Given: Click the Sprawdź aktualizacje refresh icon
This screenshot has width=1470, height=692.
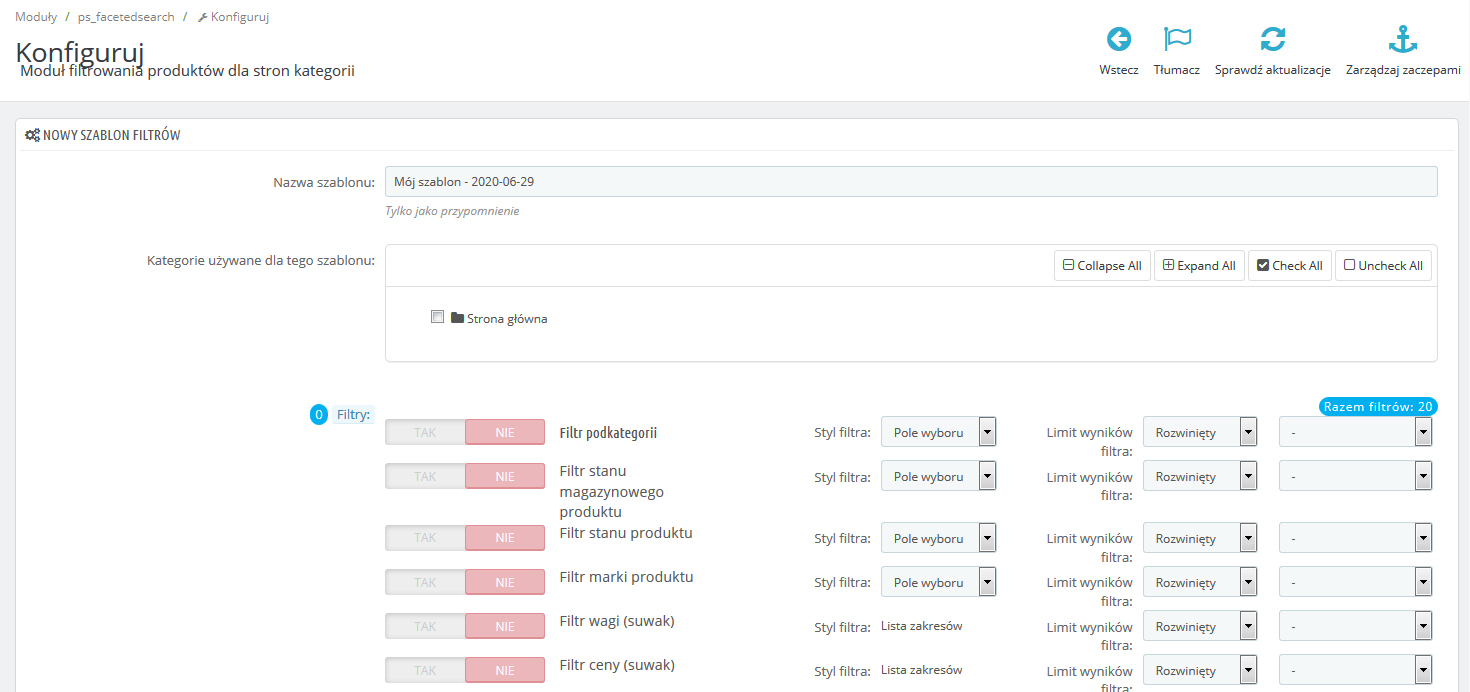Looking at the screenshot, I should point(1272,39).
